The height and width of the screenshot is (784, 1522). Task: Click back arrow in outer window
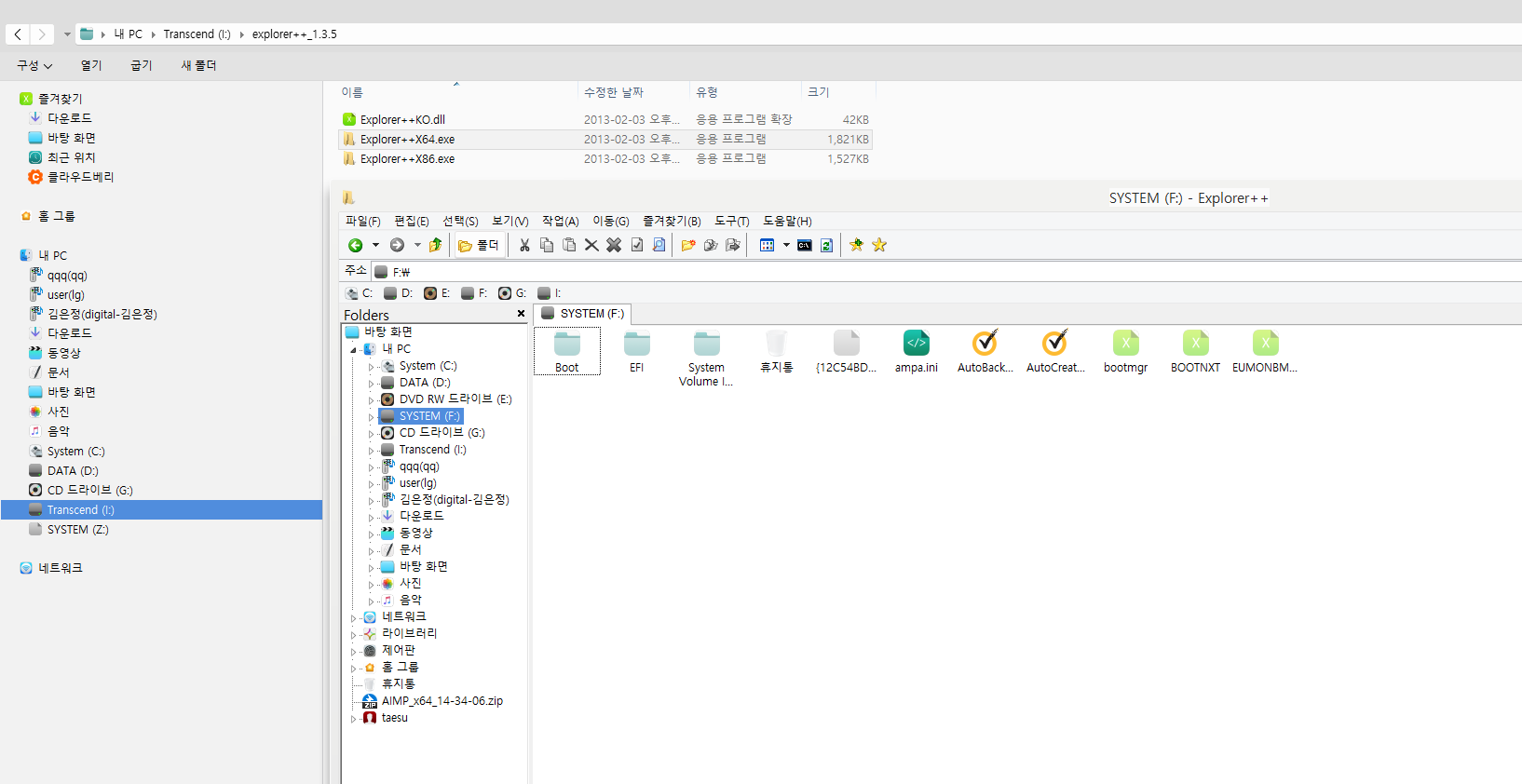[x=18, y=34]
